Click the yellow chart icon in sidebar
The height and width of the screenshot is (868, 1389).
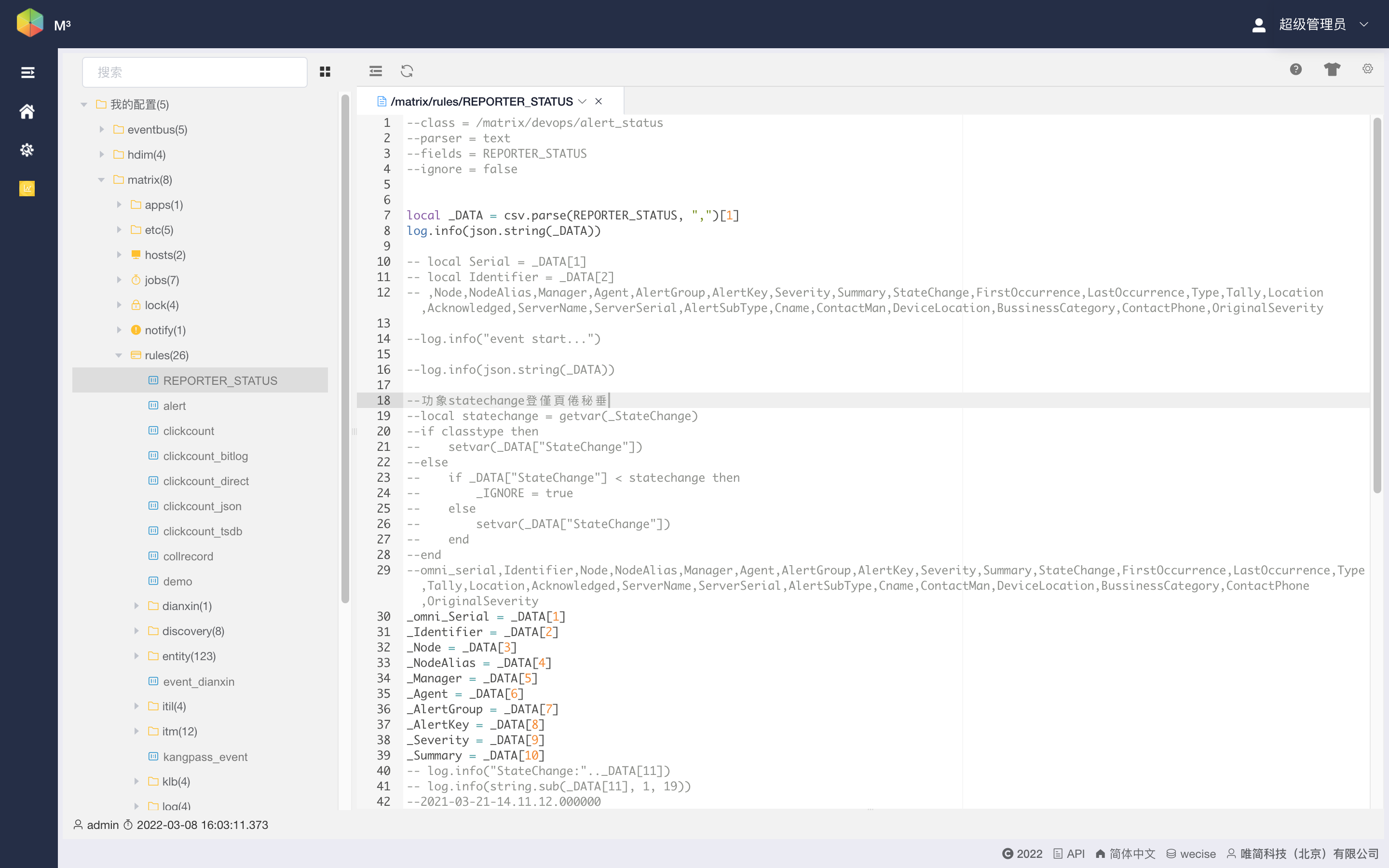(x=27, y=188)
